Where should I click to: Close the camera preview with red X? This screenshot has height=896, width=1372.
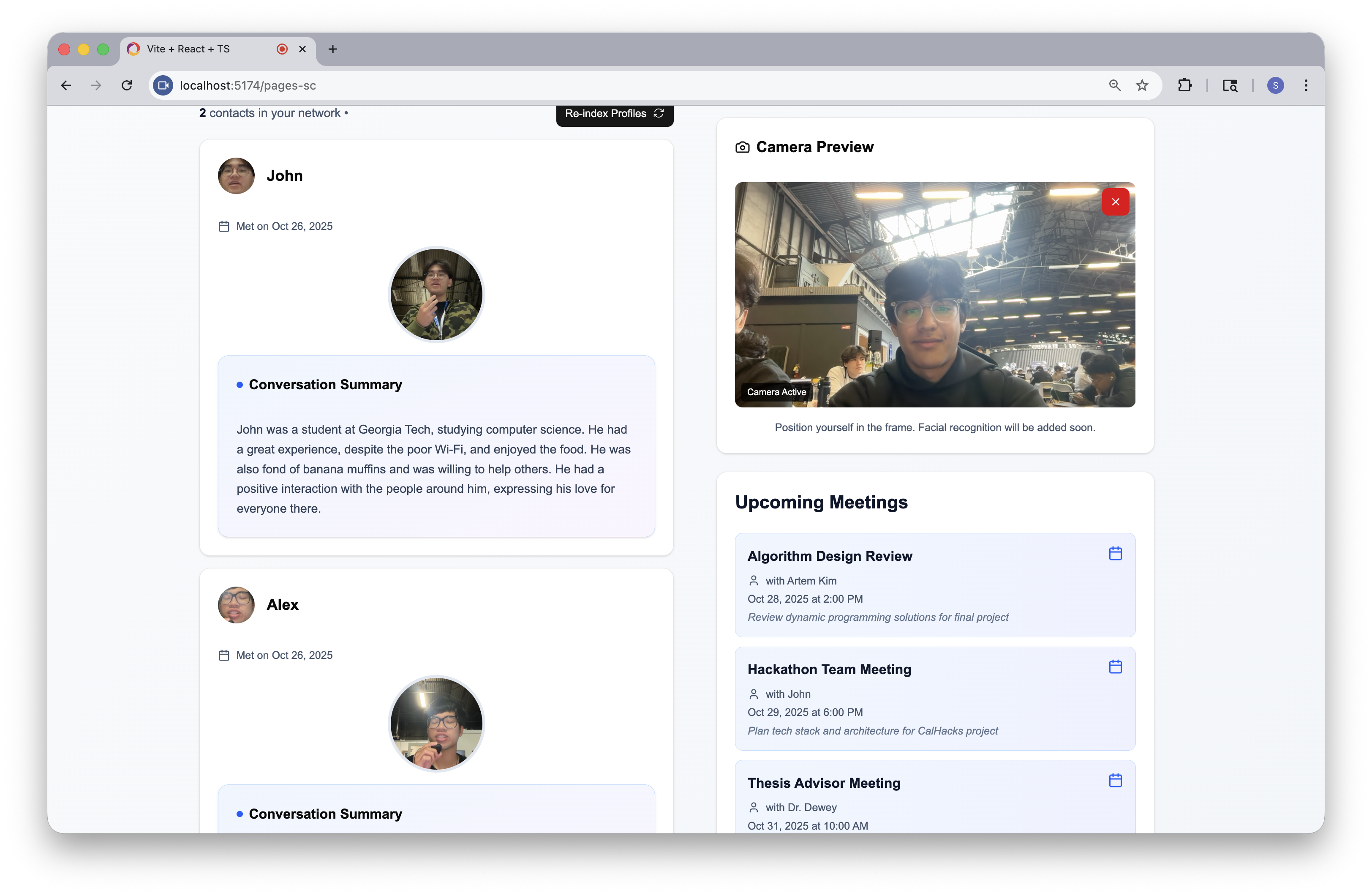coord(1115,202)
